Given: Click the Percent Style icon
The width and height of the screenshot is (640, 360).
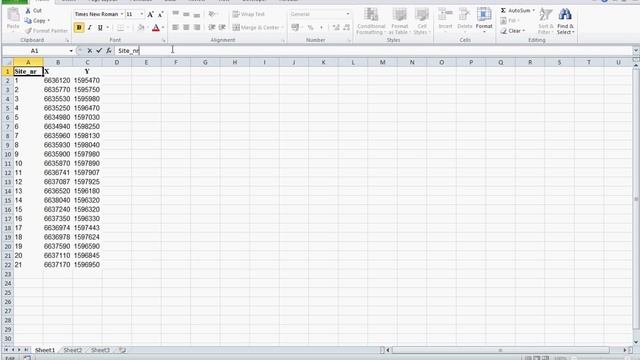Looking at the screenshot, I should coord(310,28).
